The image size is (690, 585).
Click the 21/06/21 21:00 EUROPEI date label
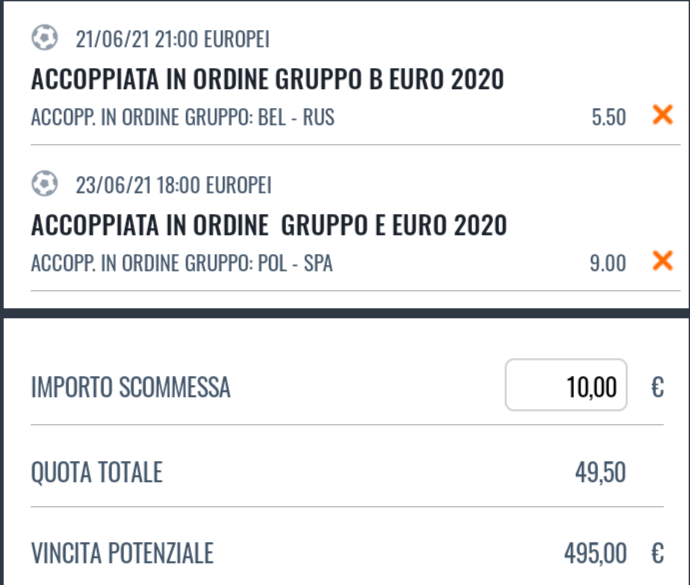(x=172, y=39)
